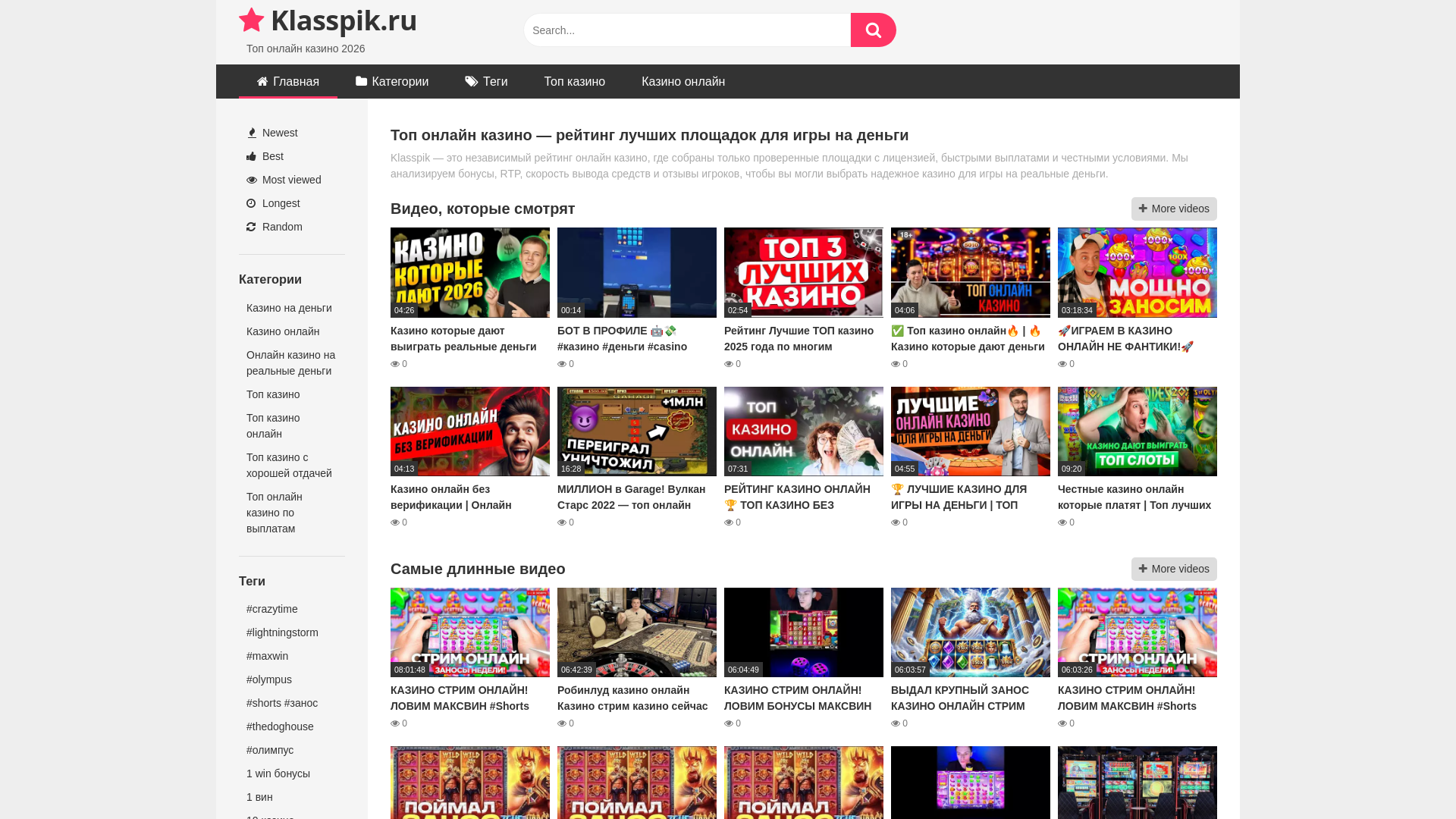
Task: Open sidebar category Топ казино онлайн
Action: [x=273, y=426]
